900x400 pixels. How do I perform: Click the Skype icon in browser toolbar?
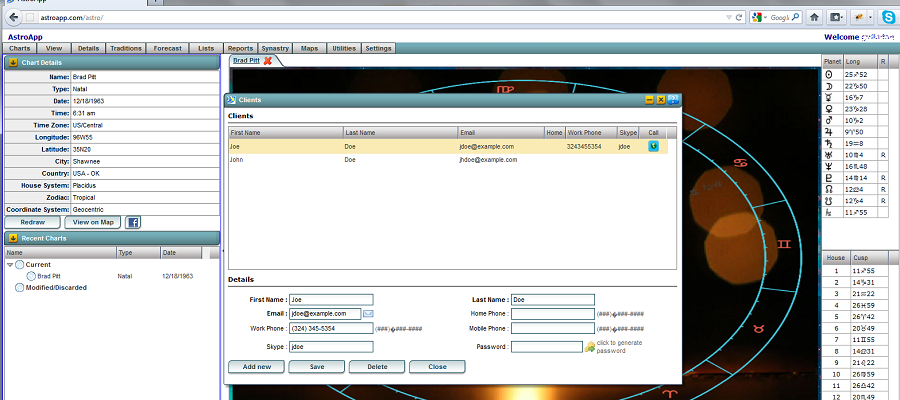tap(887, 17)
